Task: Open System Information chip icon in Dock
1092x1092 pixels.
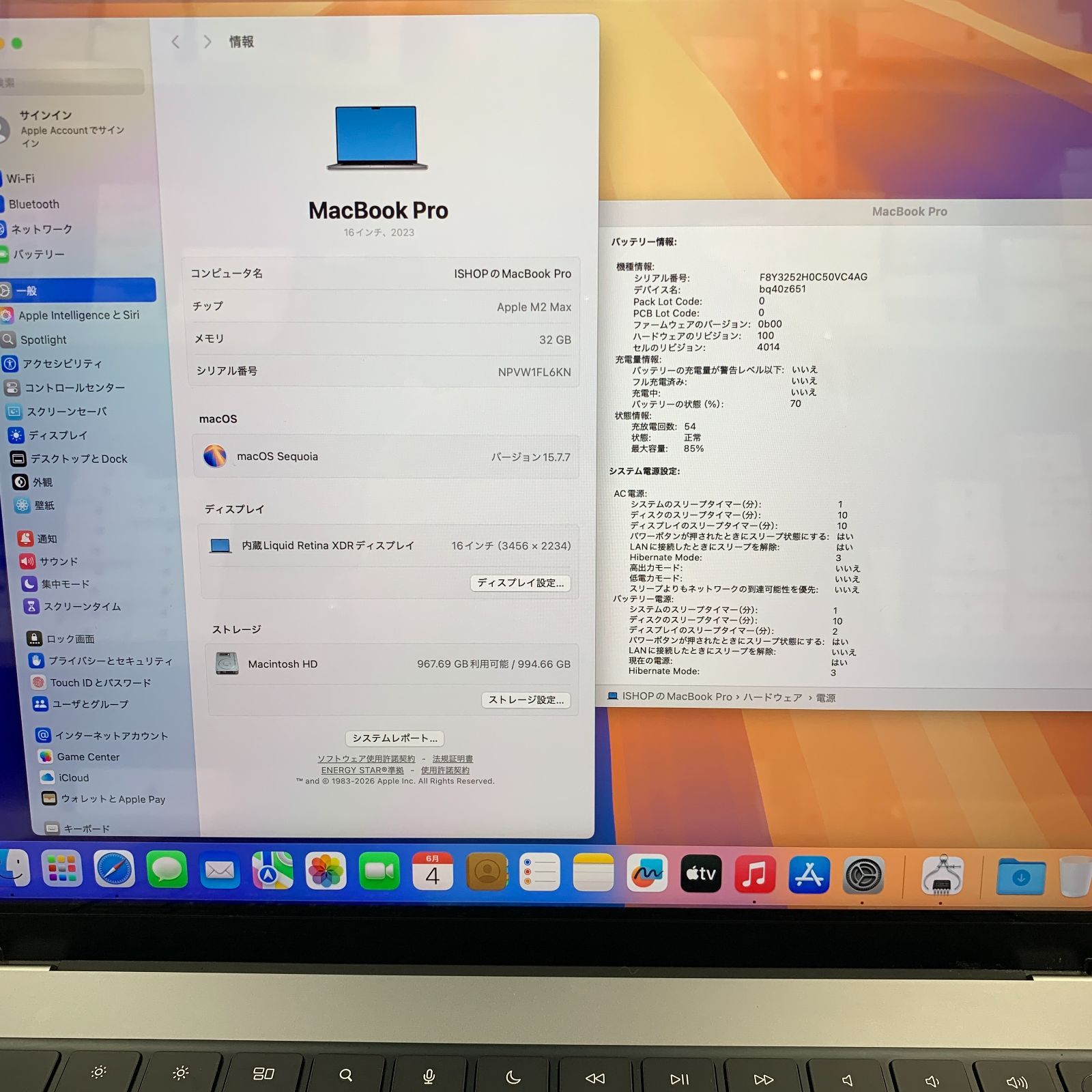Action: tap(943, 876)
